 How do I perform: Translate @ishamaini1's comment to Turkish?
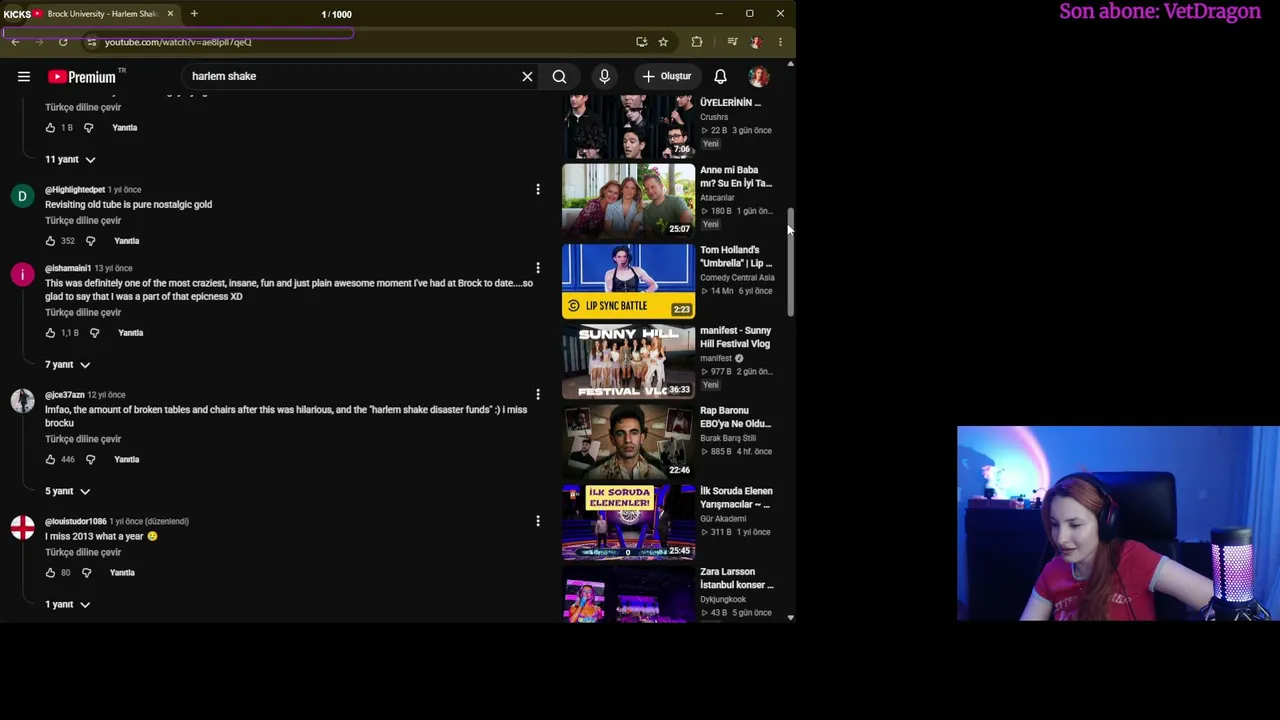click(83, 313)
